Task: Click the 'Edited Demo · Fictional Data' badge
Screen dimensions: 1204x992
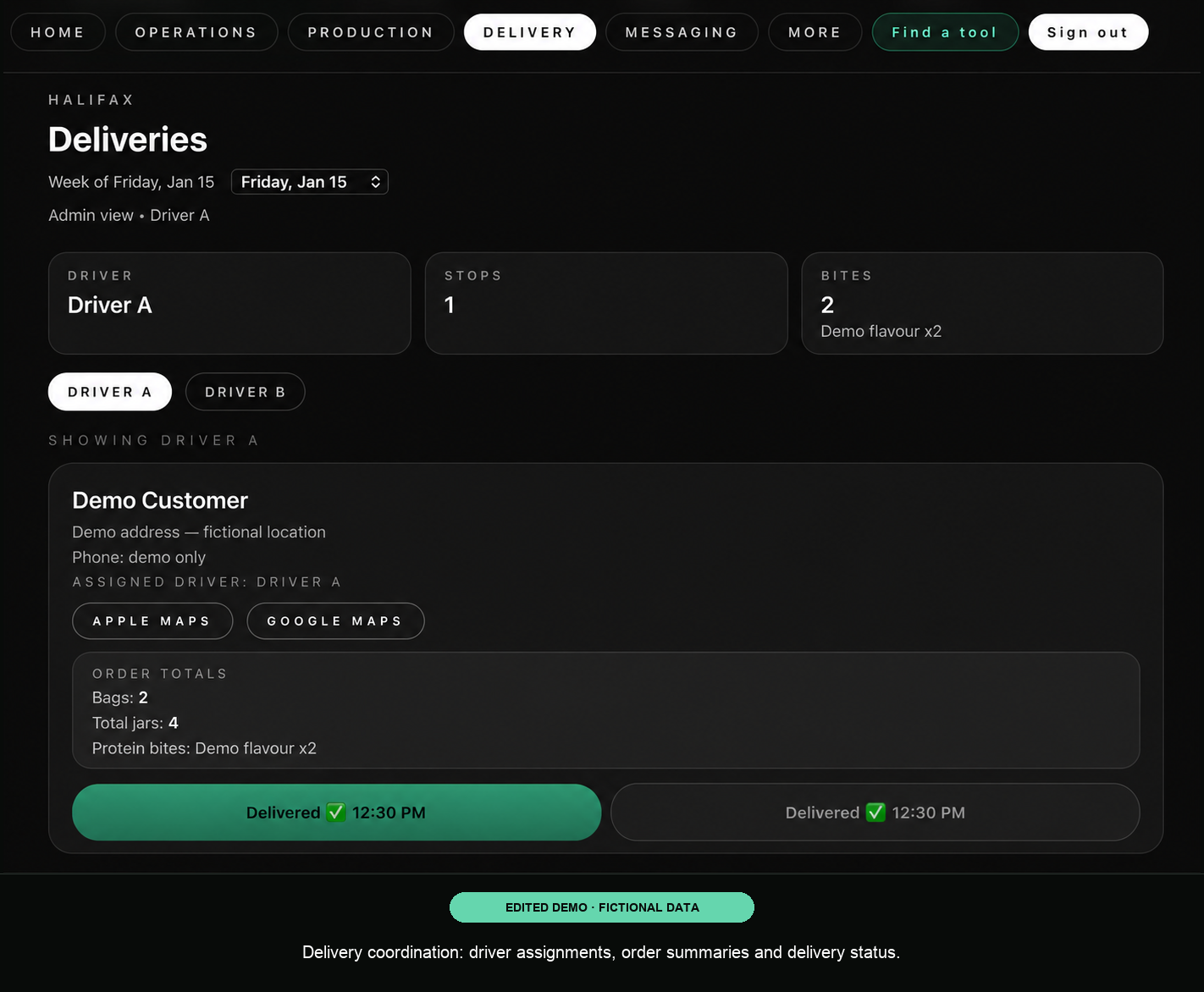Action: tap(602, 907)
